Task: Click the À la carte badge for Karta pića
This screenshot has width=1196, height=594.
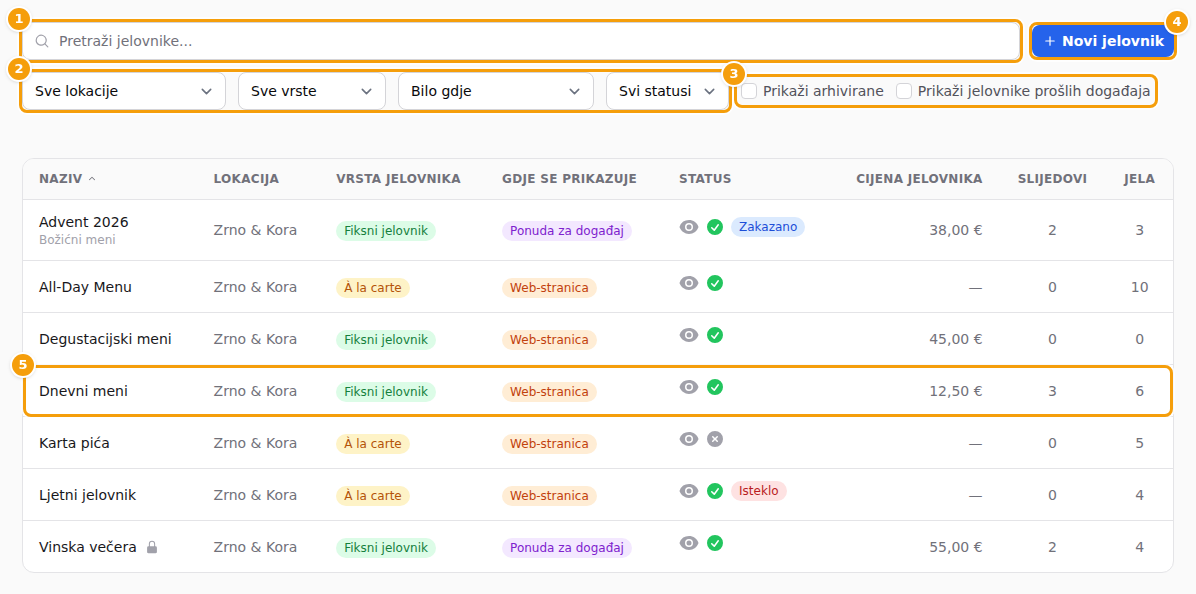Action: tap(373, 443)
